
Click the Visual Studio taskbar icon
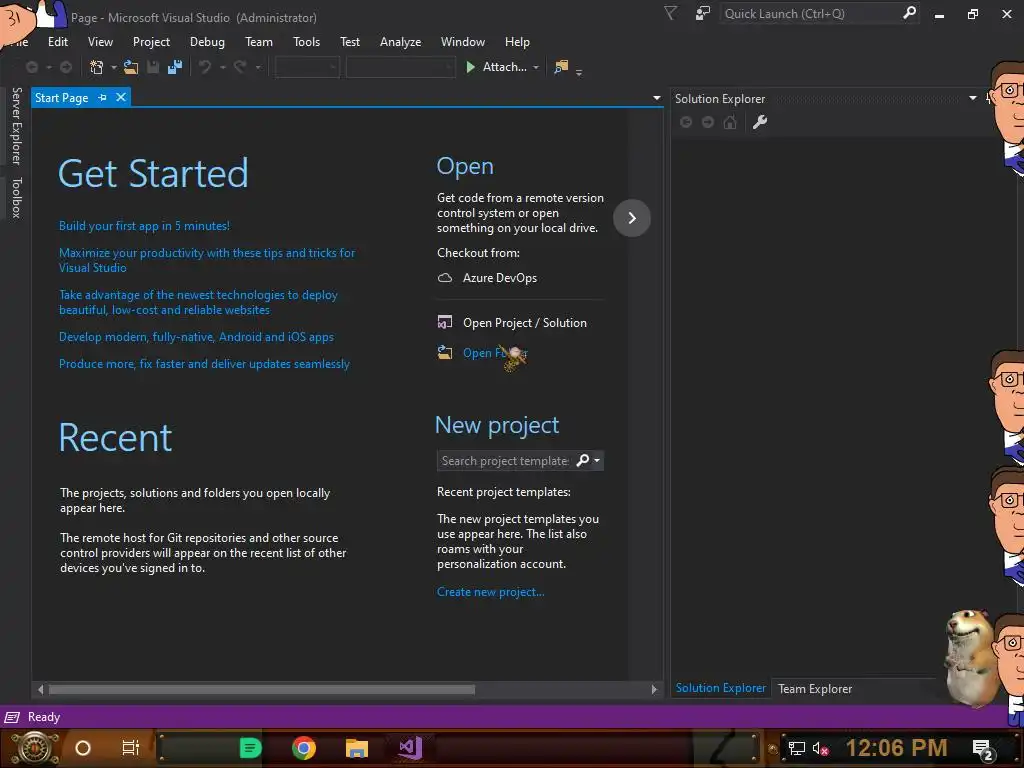[411, 748]
